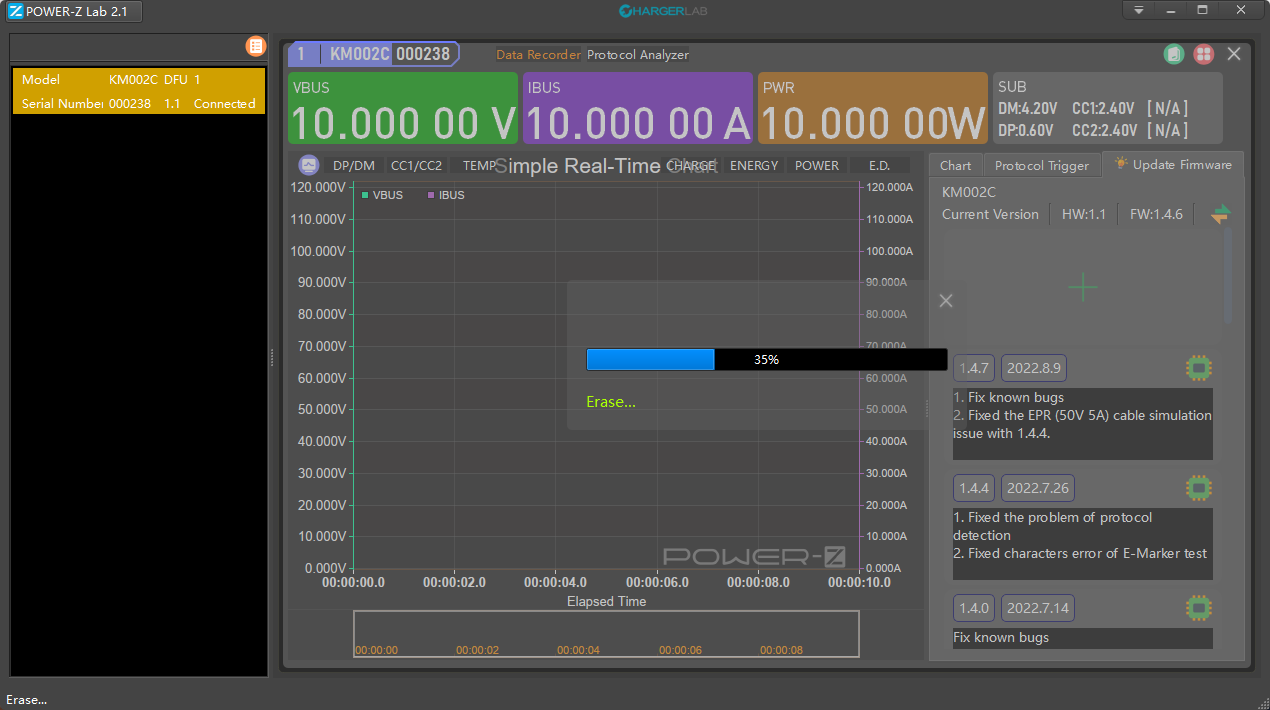Click the 2022.8.9 date button

[1033, 367]
